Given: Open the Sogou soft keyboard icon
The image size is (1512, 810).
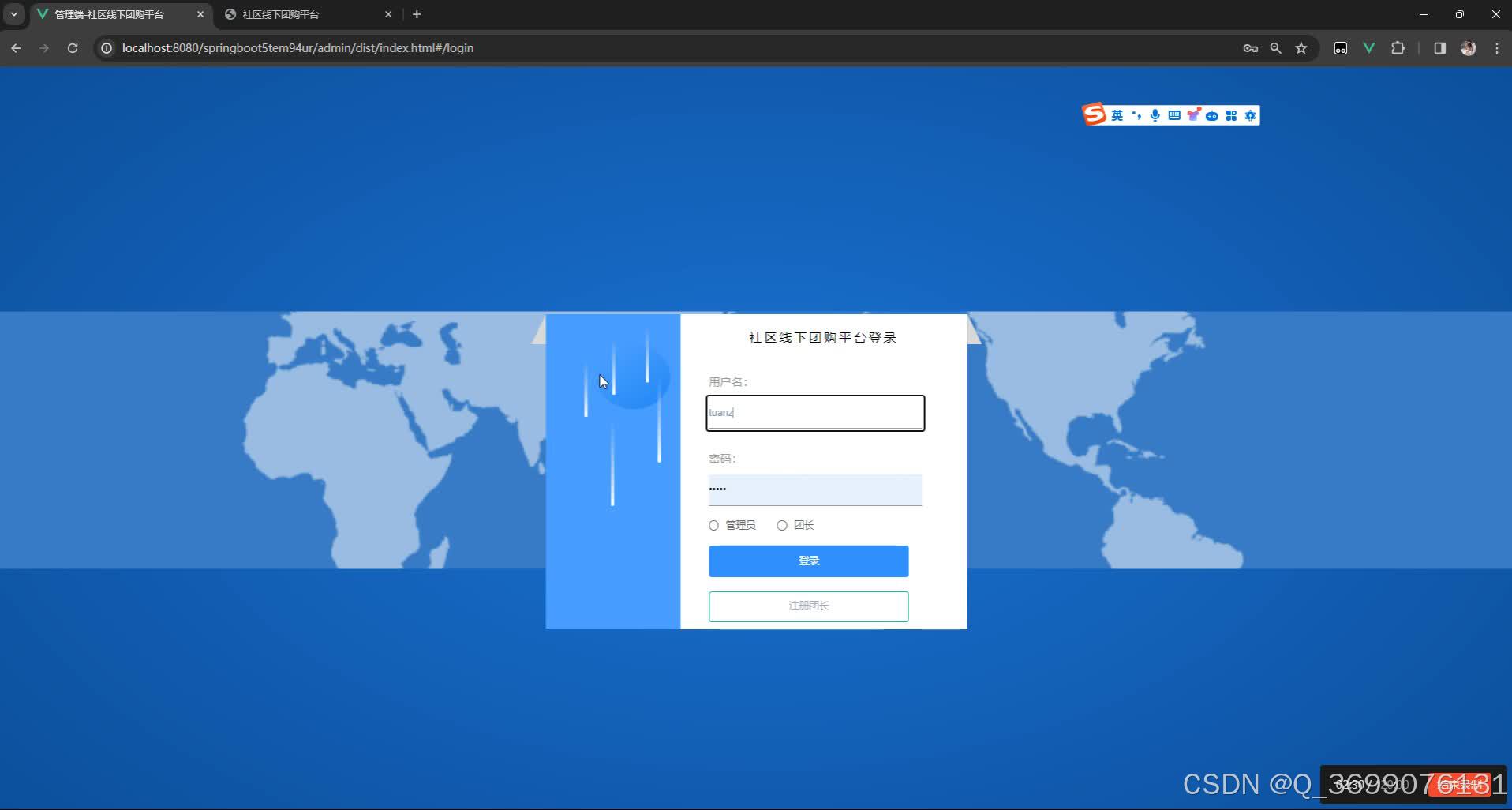Looking at the screenshot, I should (1174, 114).
